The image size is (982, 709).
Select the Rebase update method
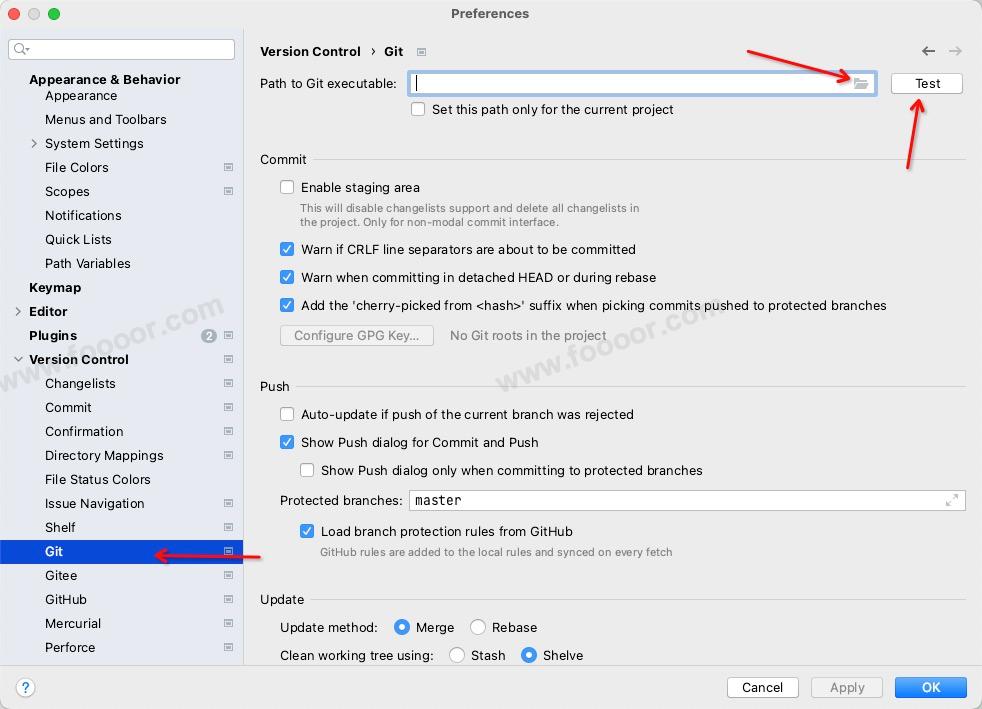coord(478,627)
